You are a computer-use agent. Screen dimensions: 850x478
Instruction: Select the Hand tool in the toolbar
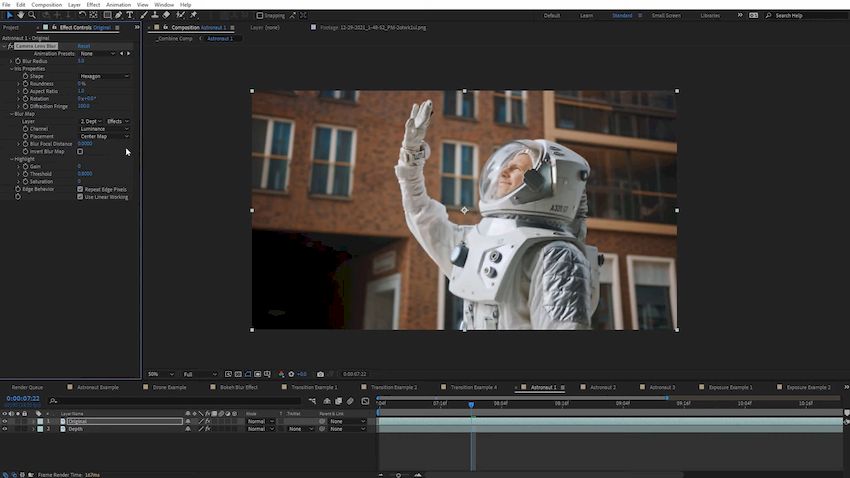(x=19, y=15)
